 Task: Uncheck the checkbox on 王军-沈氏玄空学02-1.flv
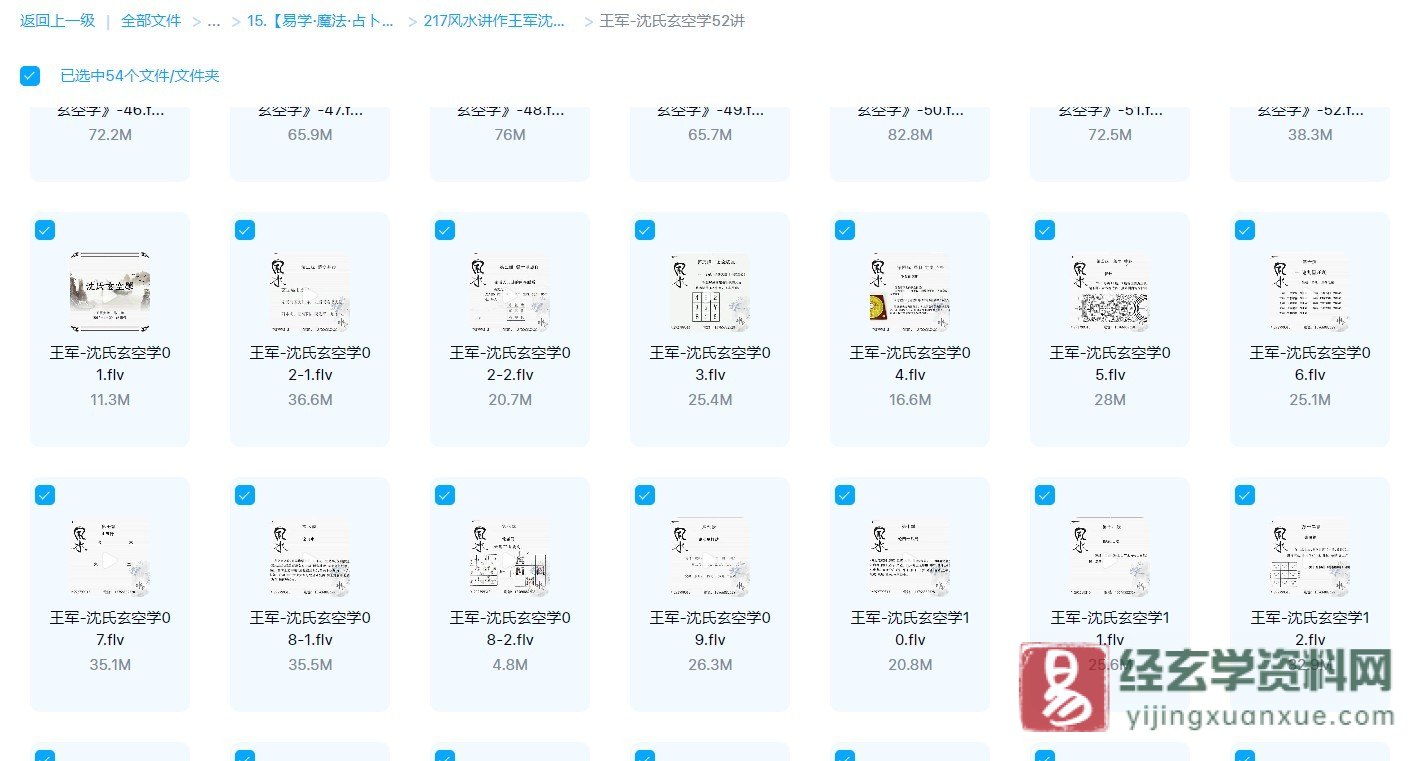point(245,230)
